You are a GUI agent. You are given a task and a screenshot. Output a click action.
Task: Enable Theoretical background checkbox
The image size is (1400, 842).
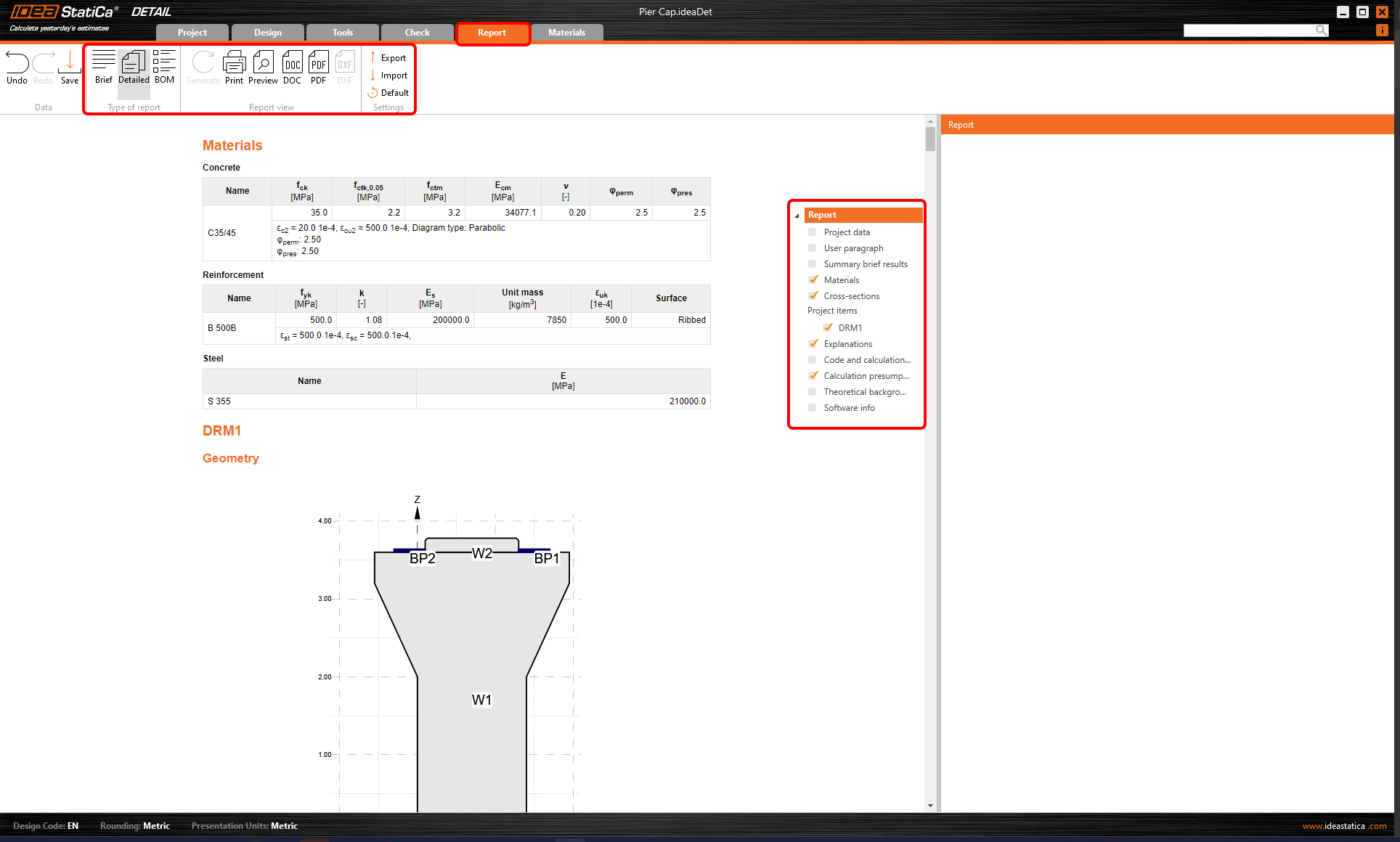click(x=813, y=392)
